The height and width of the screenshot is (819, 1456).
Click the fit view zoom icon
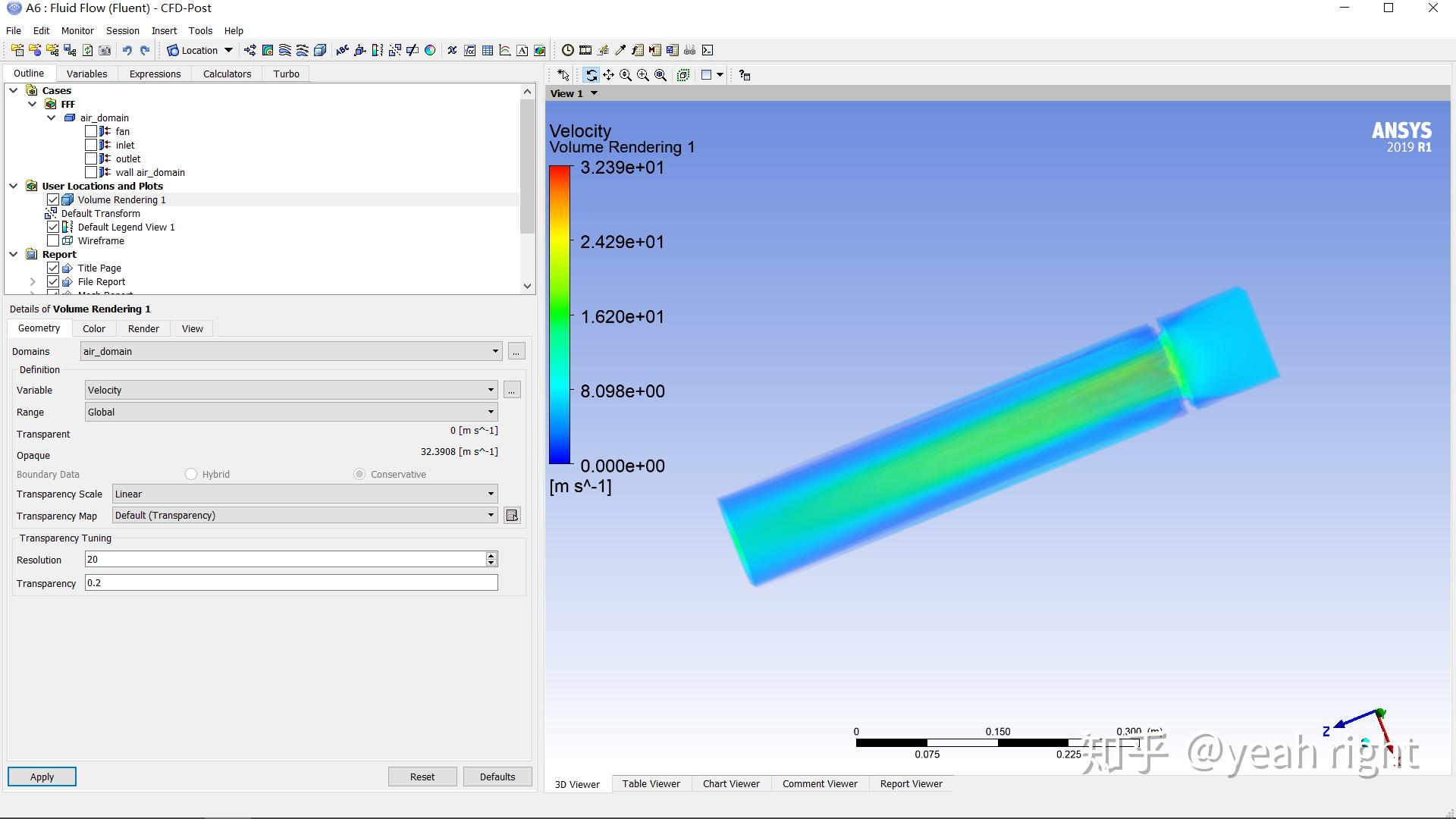[x=661, y=75]
